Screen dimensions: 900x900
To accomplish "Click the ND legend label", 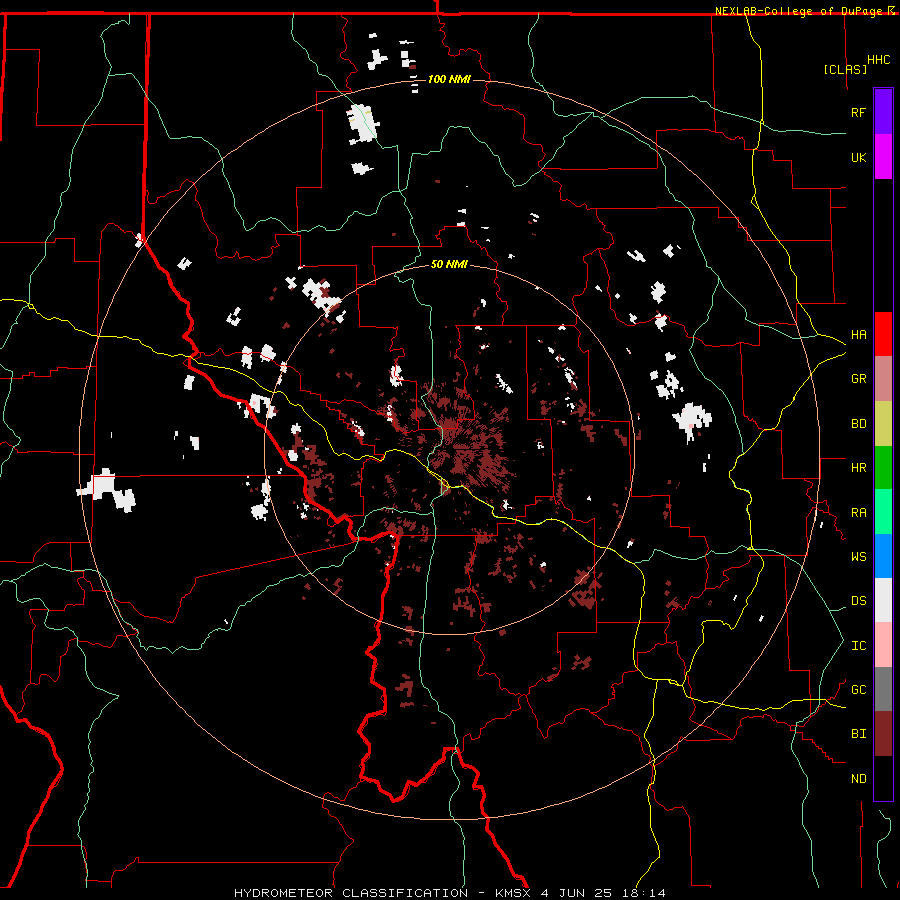I will click(x=858, y=779).
